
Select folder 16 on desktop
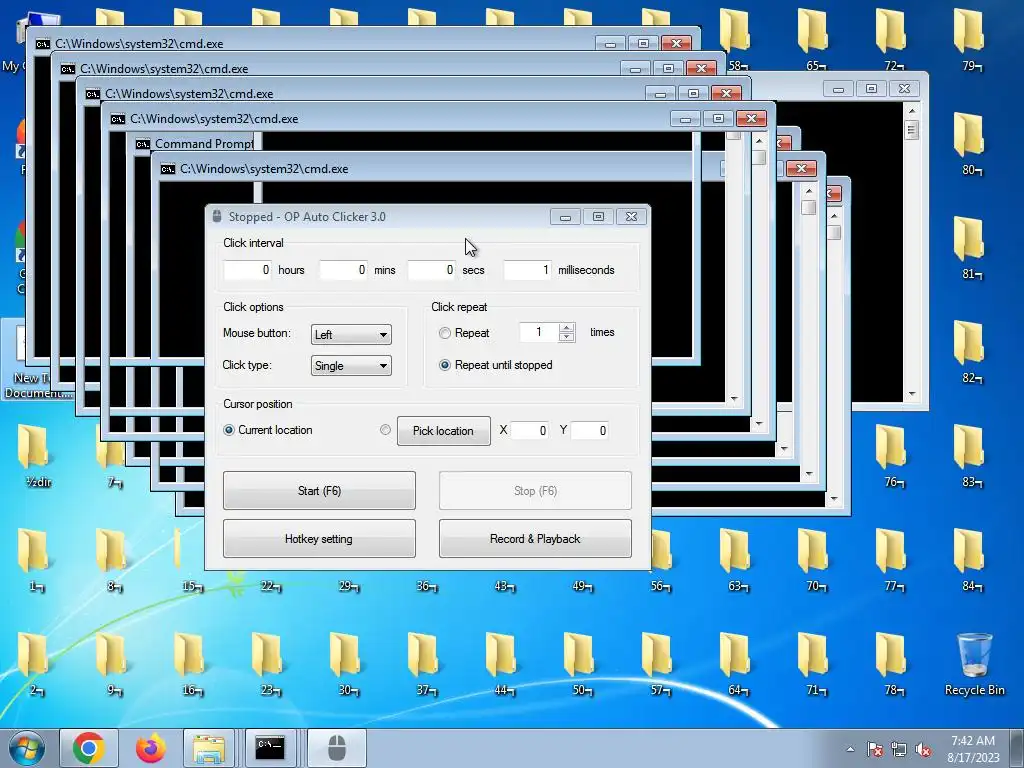189,663
